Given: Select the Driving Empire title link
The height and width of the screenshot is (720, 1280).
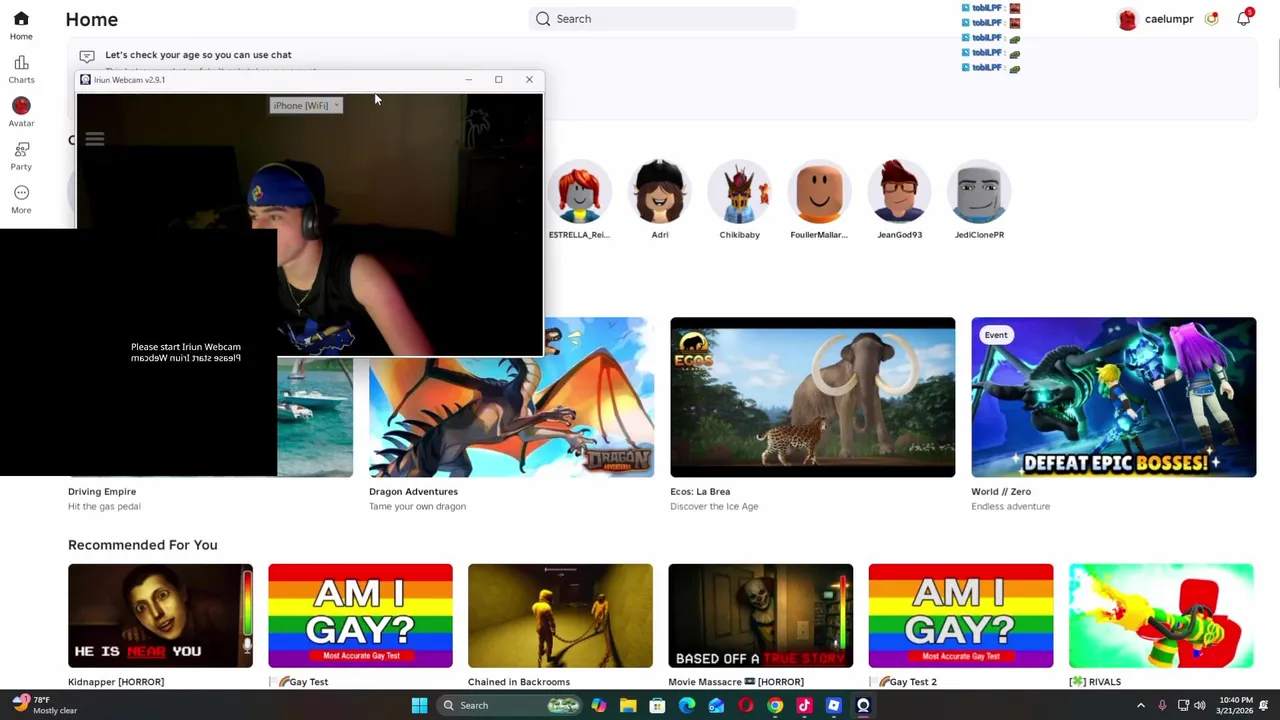Looking at the screenshot, I should coord(102,491).
